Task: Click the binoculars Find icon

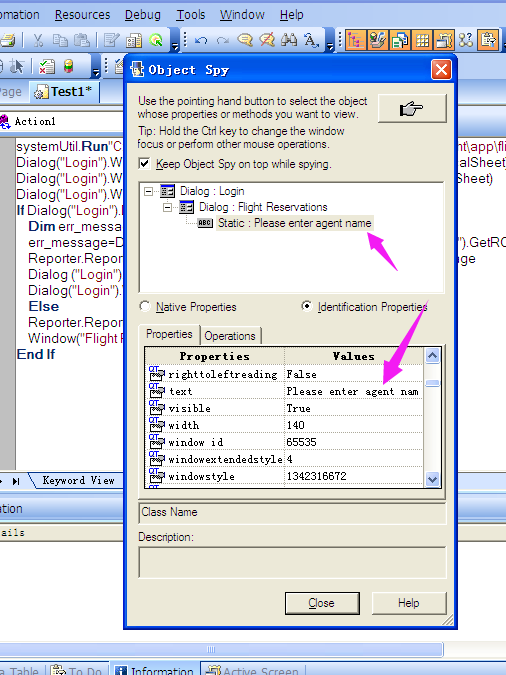Action: coord(289,40)
